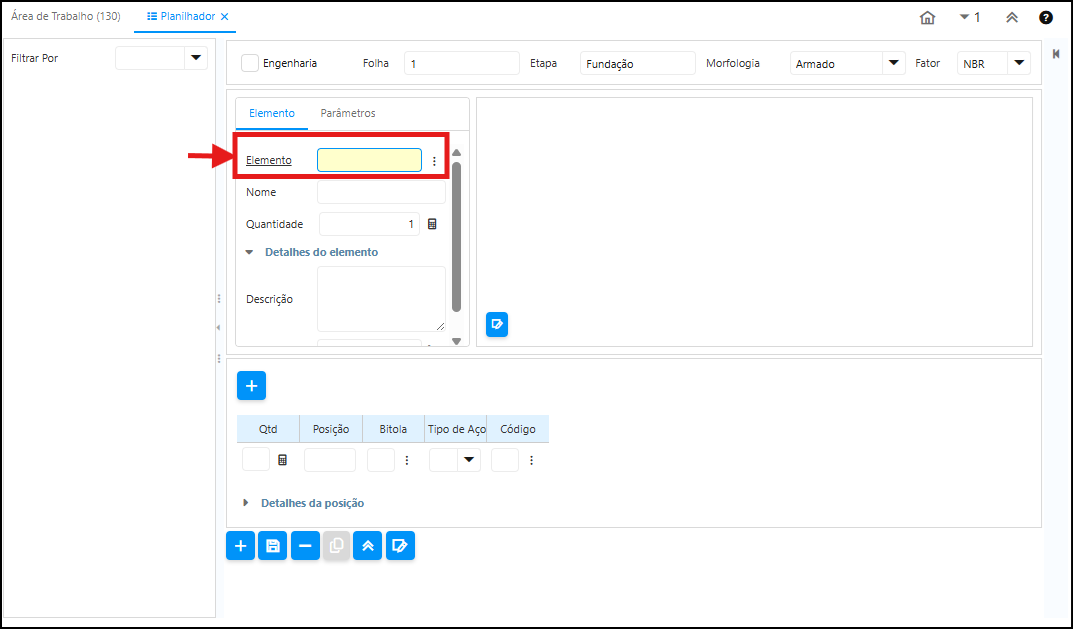The width and height of the screenshot is (1073, 629).
Task: Click the Etapa Fundação input field
Action: point(637,64)
